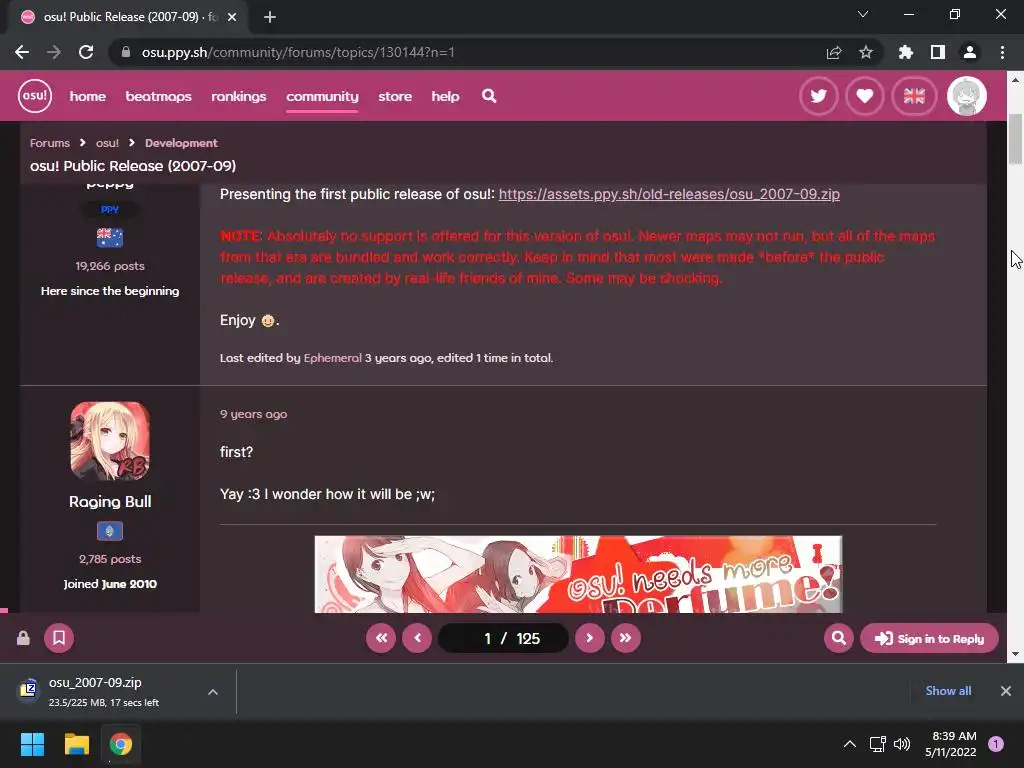Open the rankings menu item
The width and height of the screenshot is (1024, 768).
[239, 96]
